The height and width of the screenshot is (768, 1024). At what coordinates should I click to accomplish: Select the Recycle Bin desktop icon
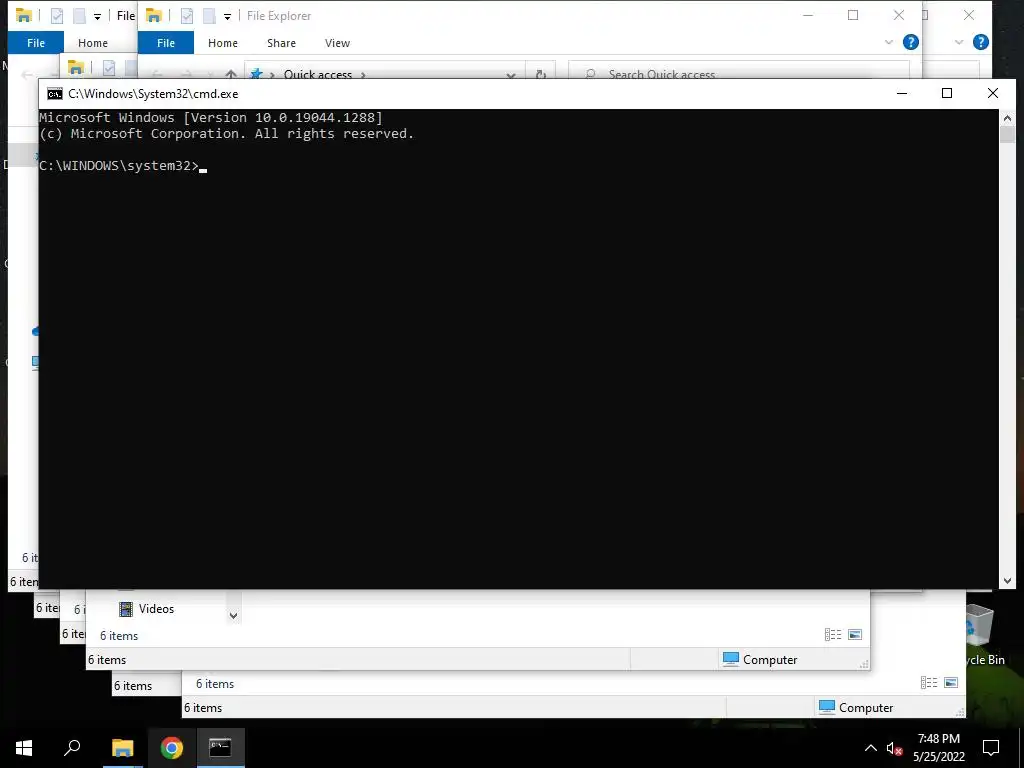[x=981, y=632]
